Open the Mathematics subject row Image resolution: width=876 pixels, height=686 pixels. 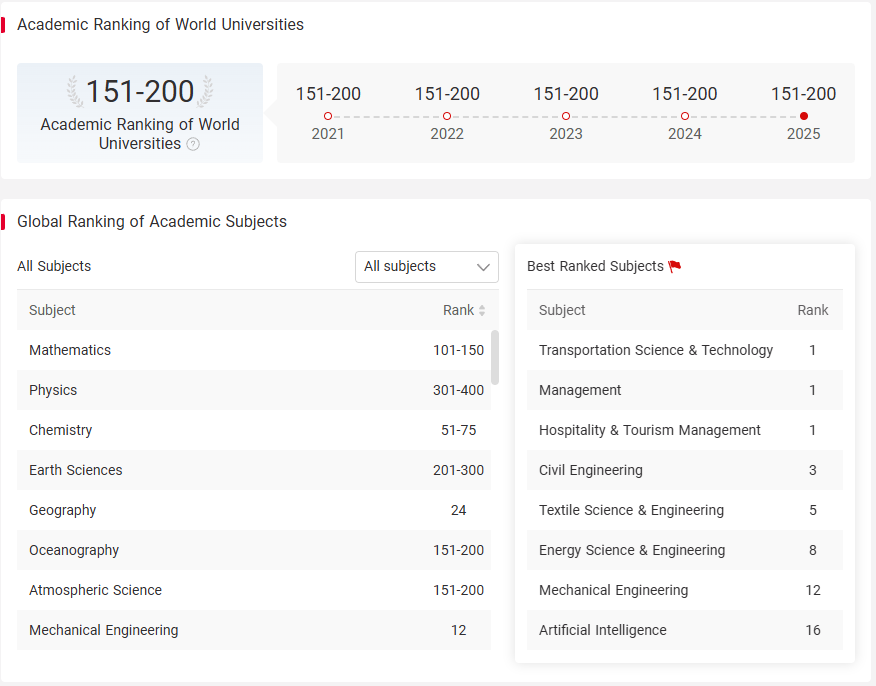coord(254,350)
